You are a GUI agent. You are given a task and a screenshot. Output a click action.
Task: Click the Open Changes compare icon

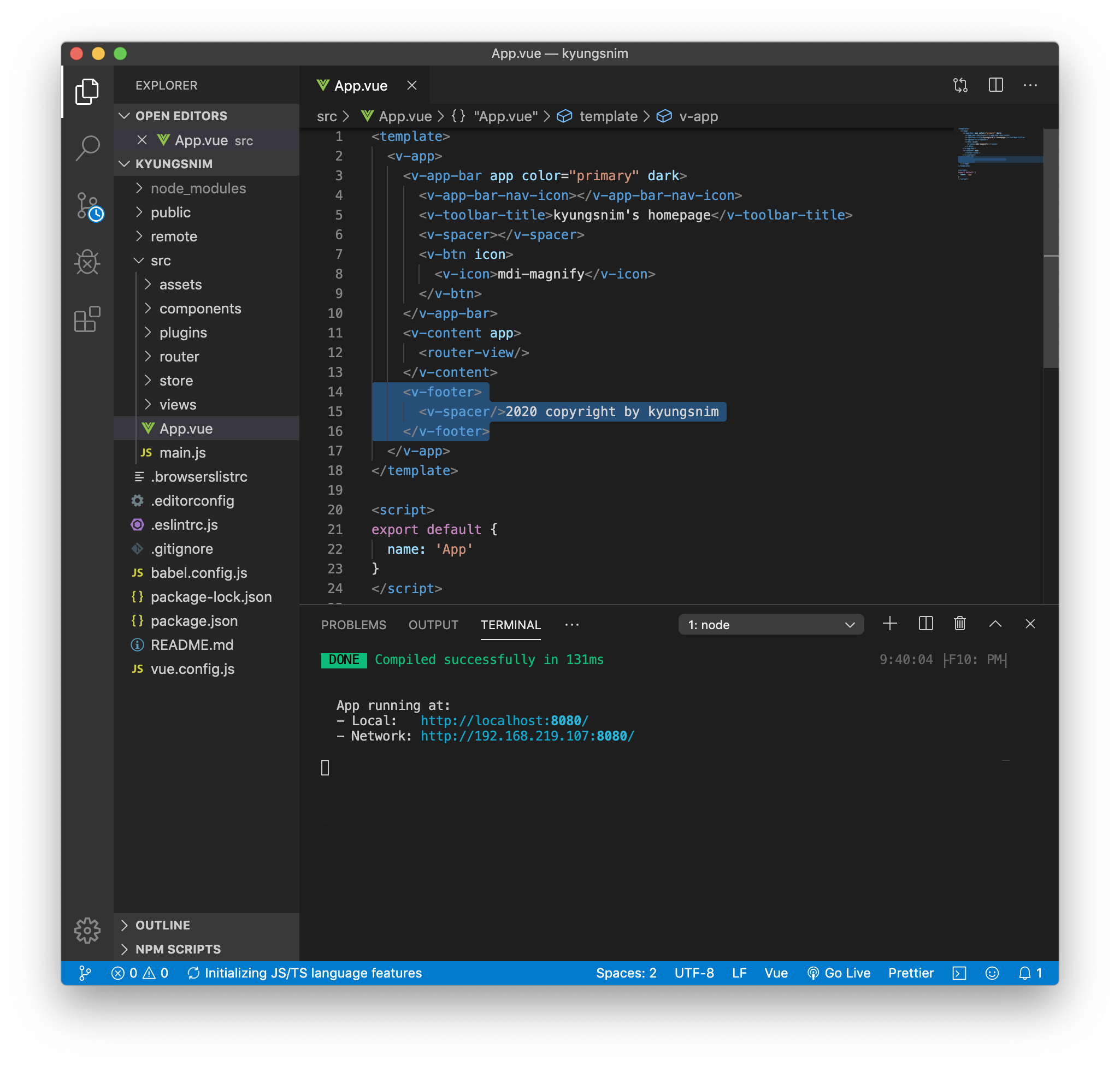[x=960, y=85]
